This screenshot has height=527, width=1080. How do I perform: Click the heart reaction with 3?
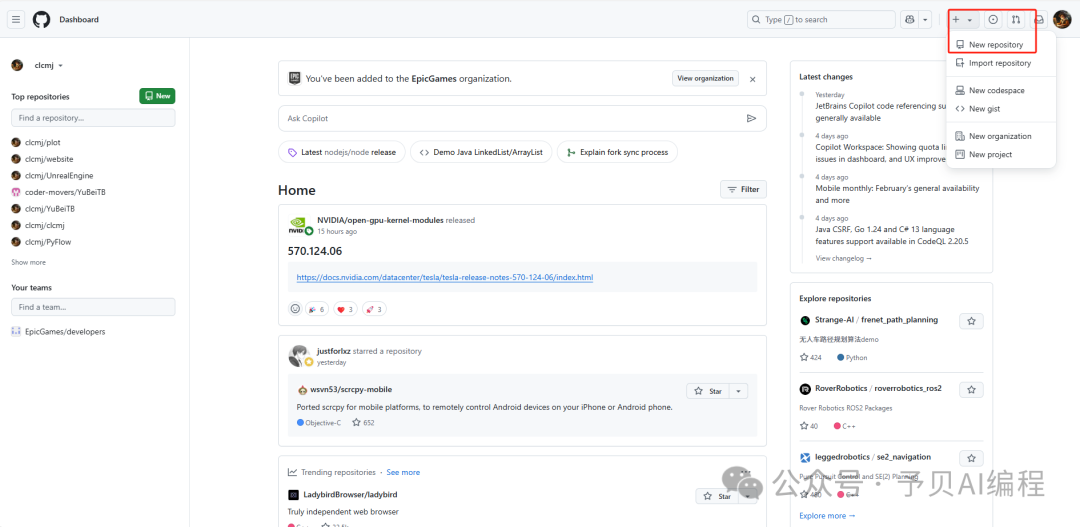pyautogui.click(x=346, y=309)
